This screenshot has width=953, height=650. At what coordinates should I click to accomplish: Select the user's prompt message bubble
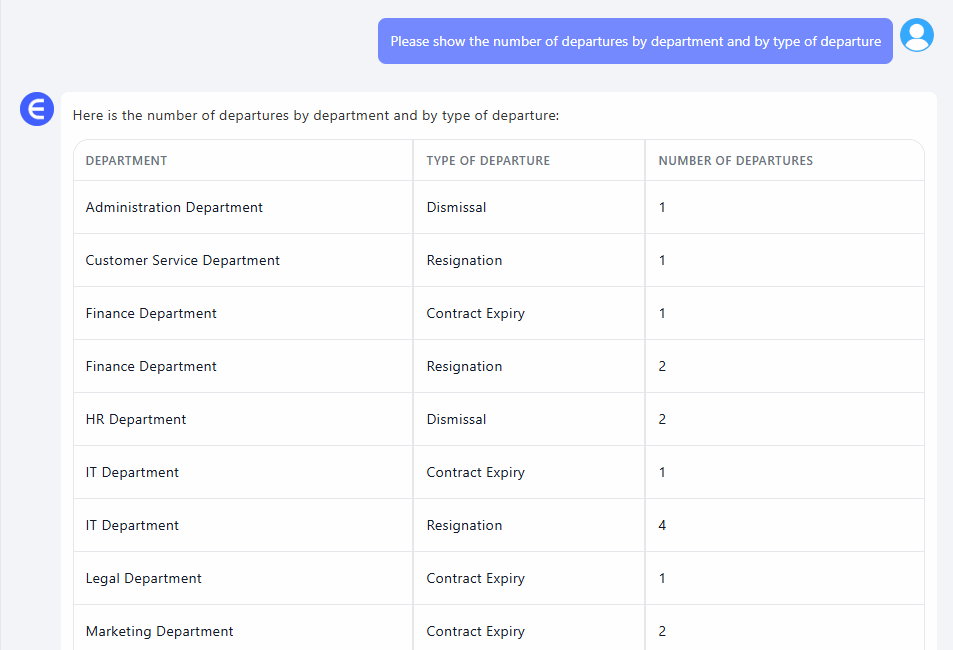[x=635, y=41]
